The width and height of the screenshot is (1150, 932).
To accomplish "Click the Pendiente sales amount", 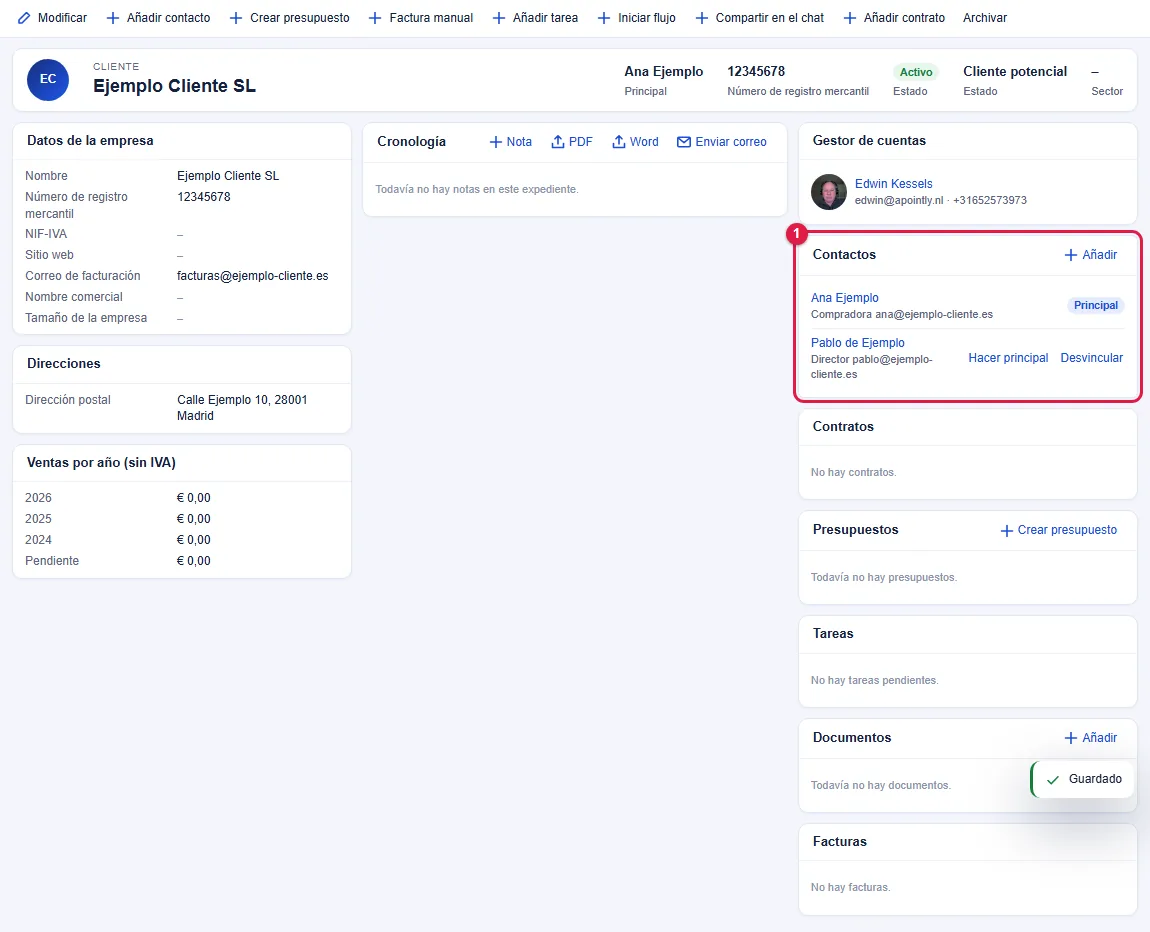I will pyautogui.click(x=194, y=561).
